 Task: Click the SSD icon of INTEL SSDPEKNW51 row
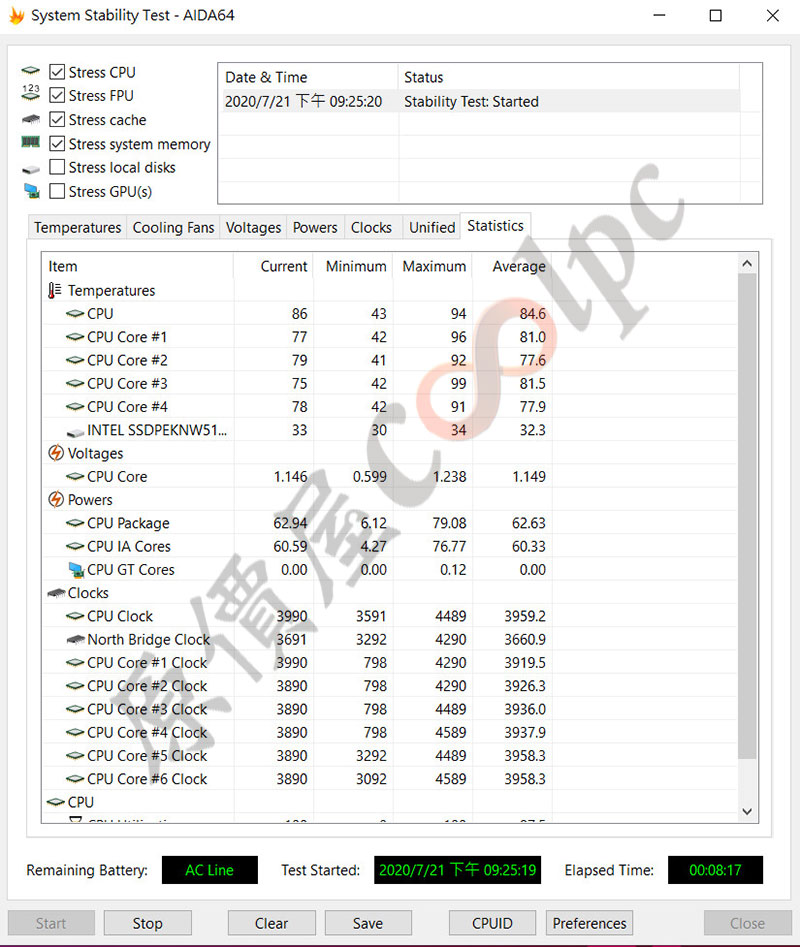[75, 432]
